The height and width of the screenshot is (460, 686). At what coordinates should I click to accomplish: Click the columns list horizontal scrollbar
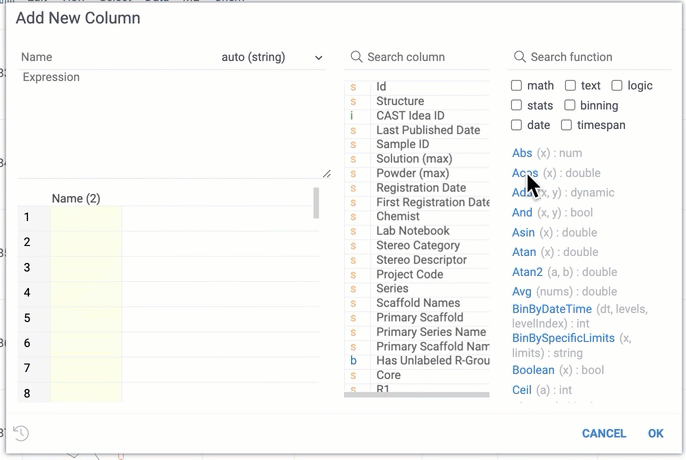(416, 394)
